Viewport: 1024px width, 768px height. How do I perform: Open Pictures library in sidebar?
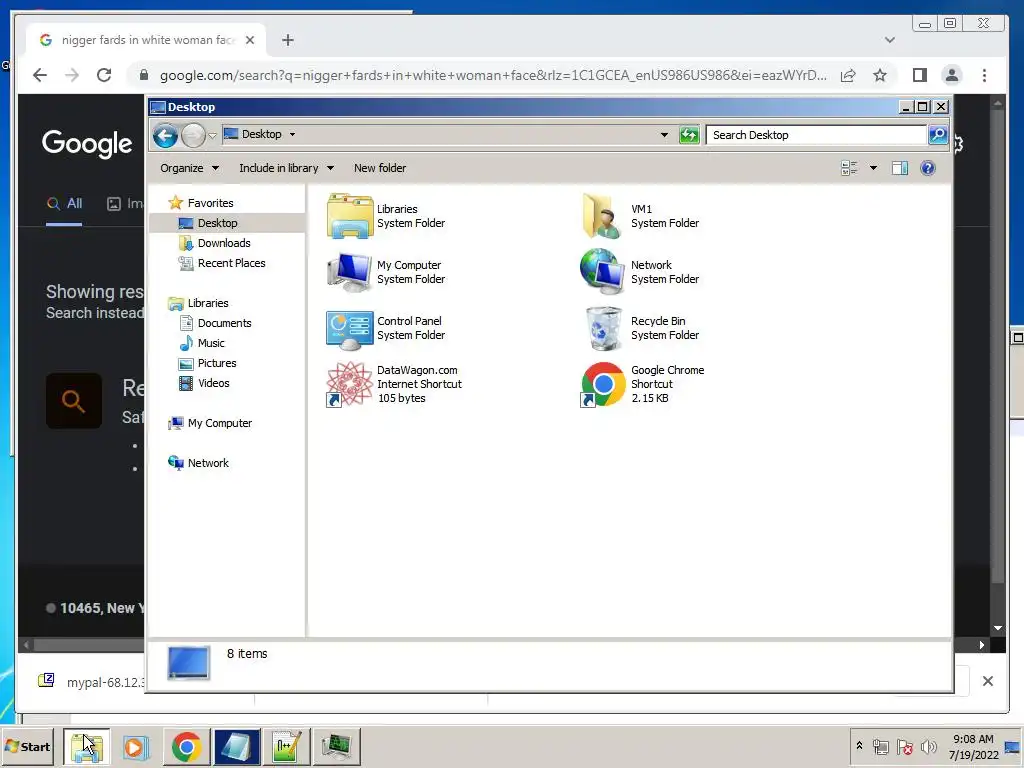pos(217,363)
